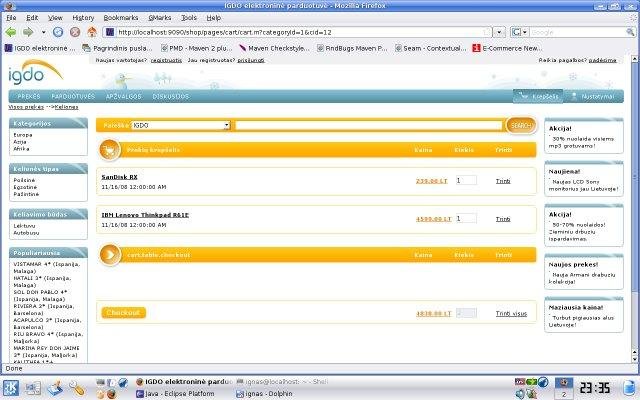Open IBM Lenovo Thinkpad R61E product link
Image resolution: width=640 pixels, height=400 pixels.
[145, 215]
